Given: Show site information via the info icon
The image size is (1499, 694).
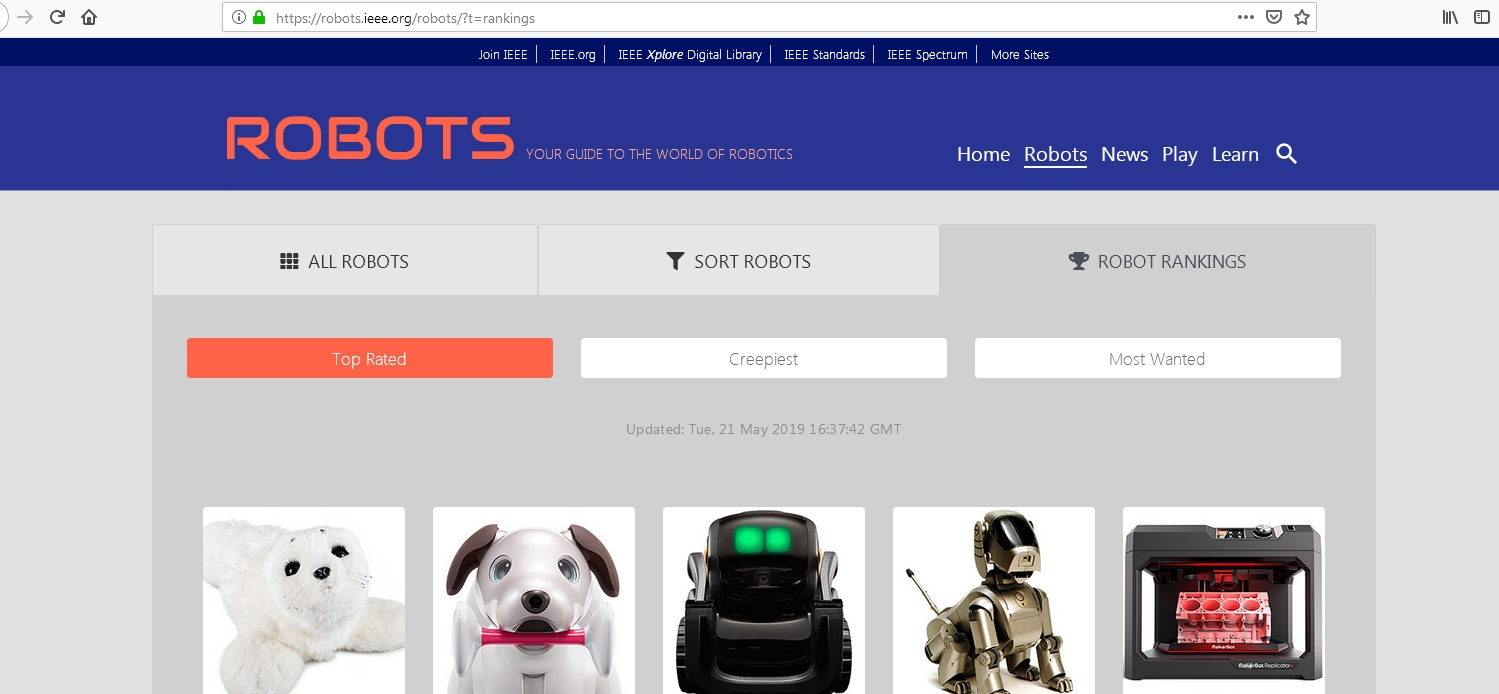Looking at the screenshot, I should pos(238,17).
